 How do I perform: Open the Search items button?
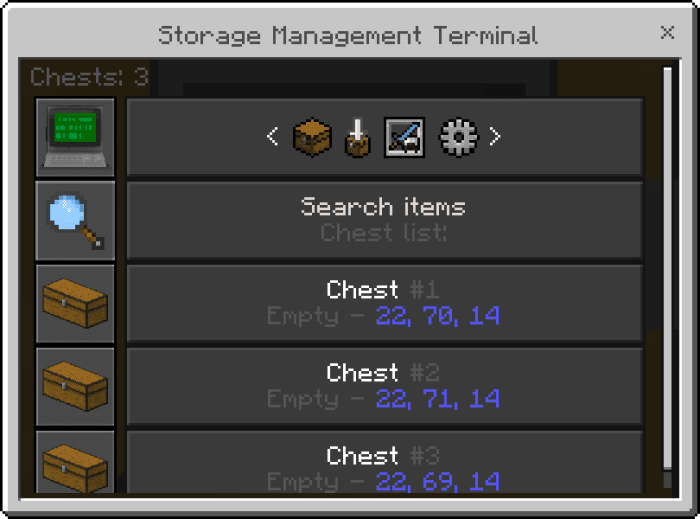point(385,220)
